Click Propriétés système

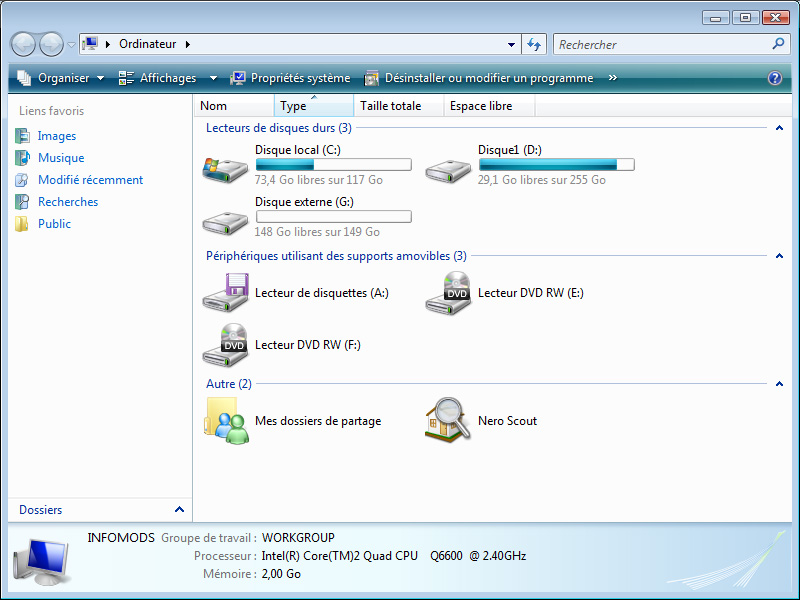pos(290,78)
